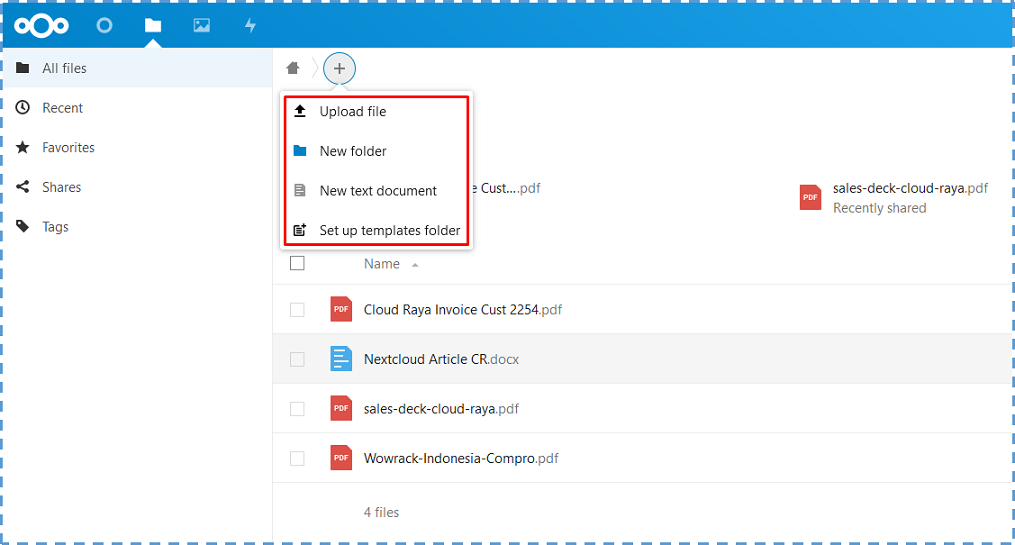The height and width of the screenshot is (545, 1015).
Task: Open the Photos app icon
Action: (x=201, y=25)
